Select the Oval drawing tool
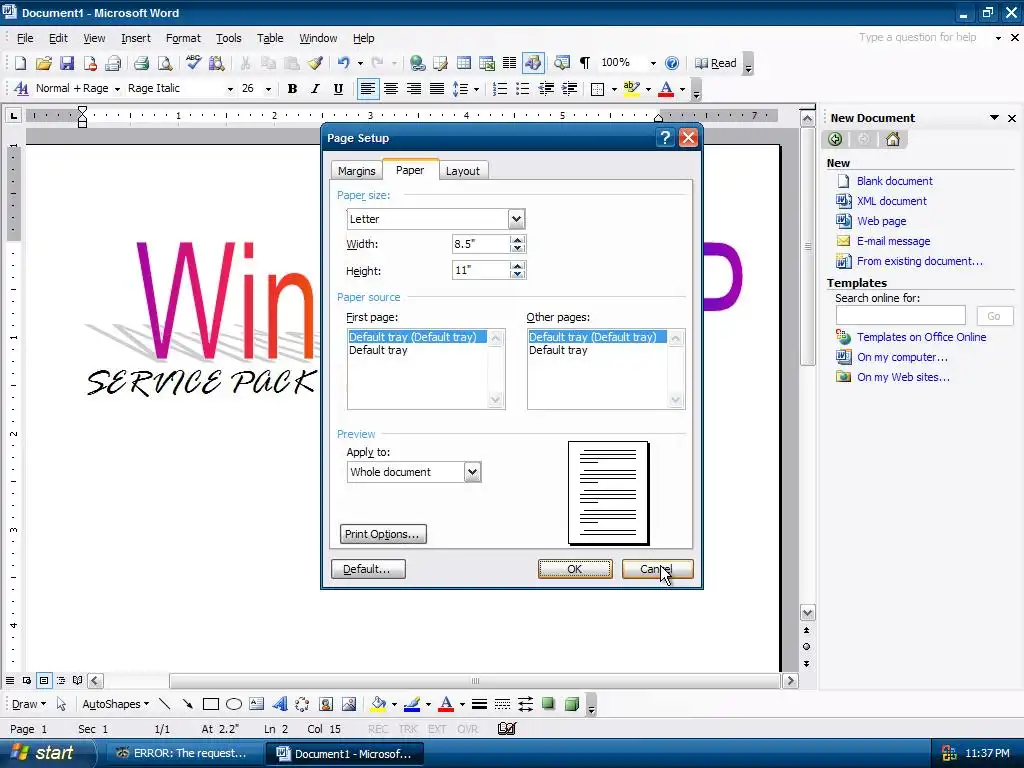 point(234,704)
